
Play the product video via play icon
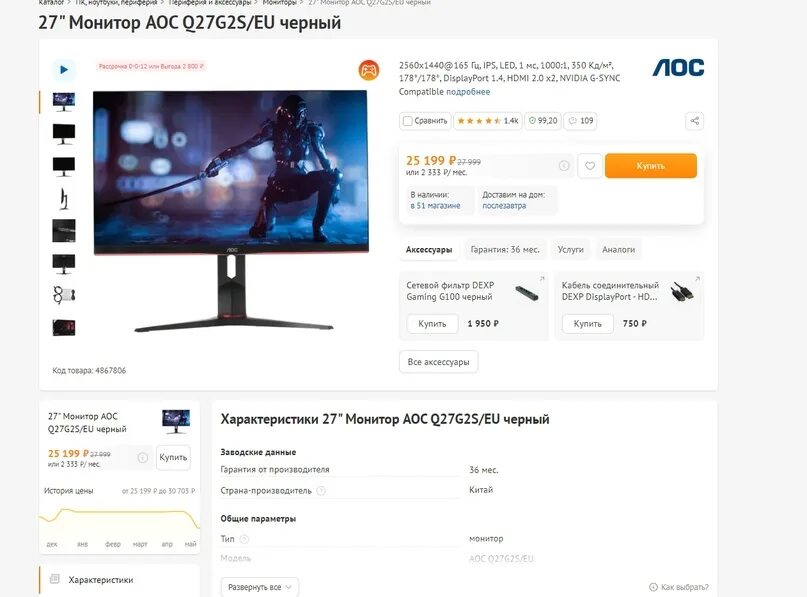click(64, 70)
